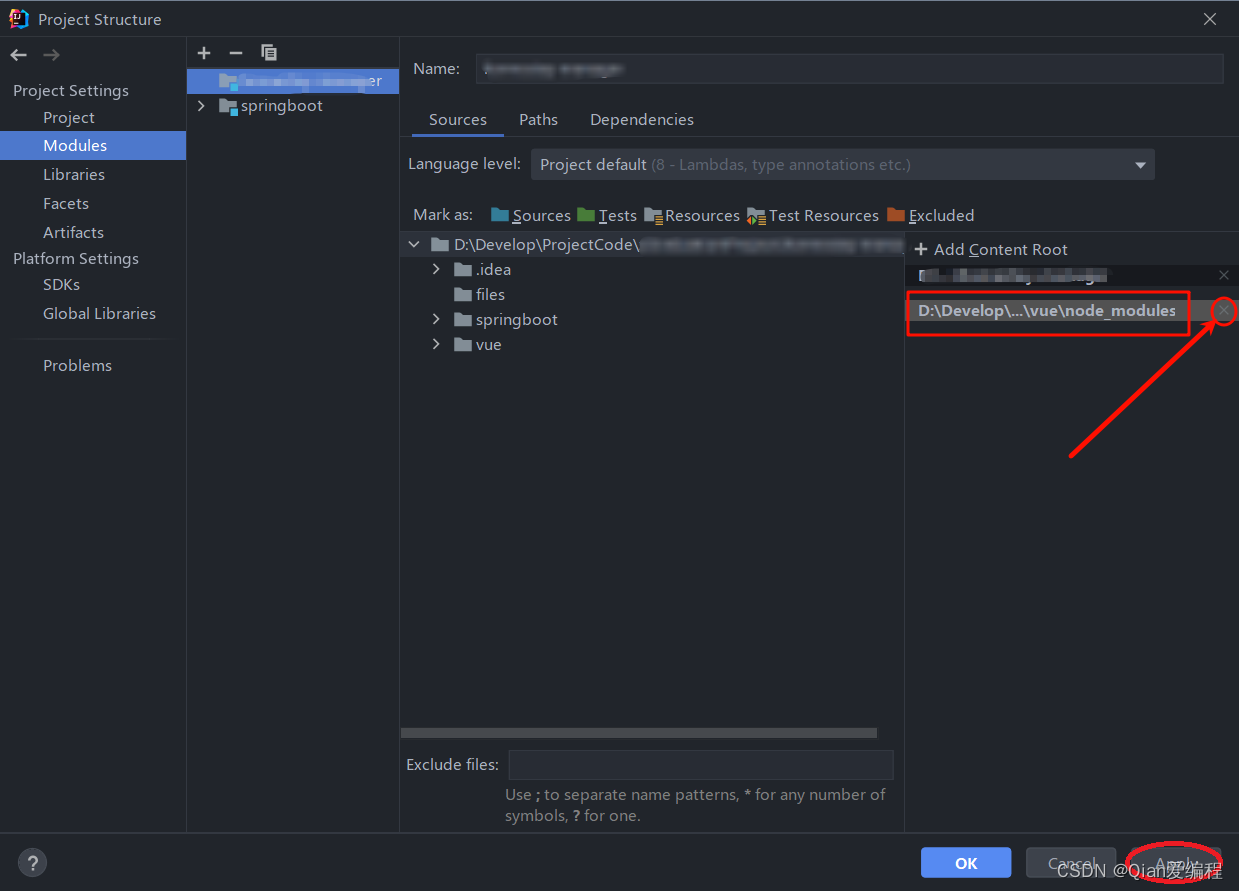
Task: Mark folder as Excluded
Action: [x=930, y=215]
